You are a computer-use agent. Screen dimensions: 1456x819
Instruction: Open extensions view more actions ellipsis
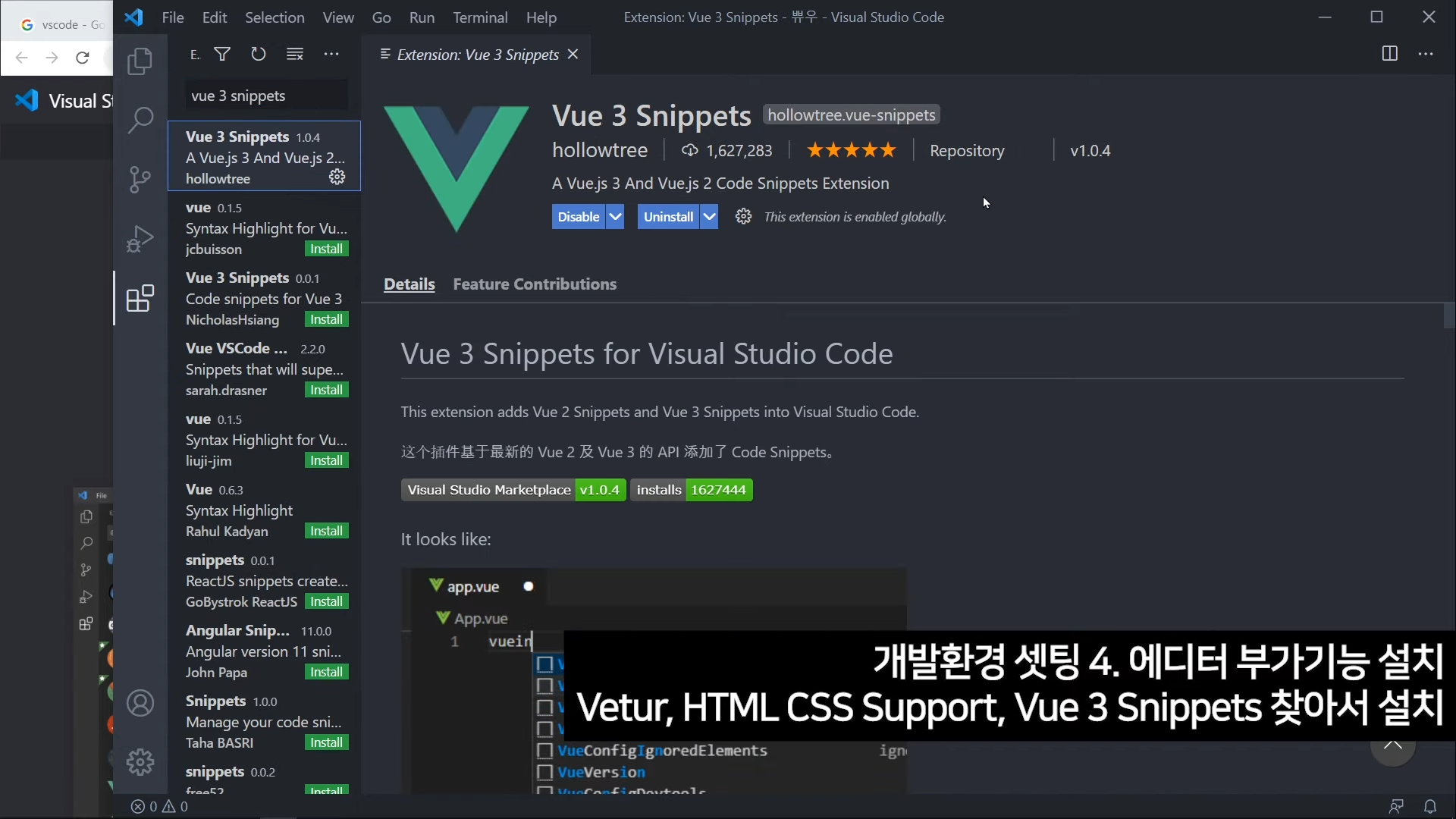(331, 54)
